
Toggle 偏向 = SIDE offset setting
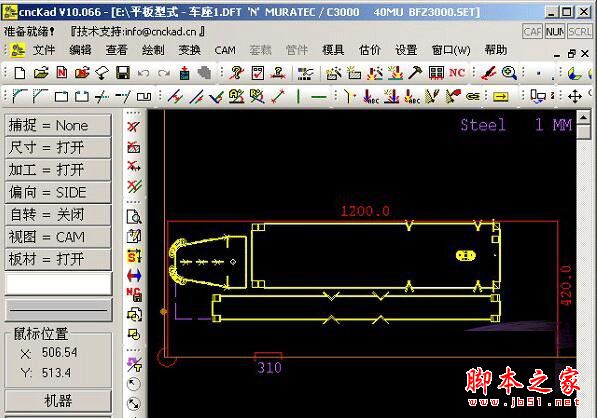58,192
